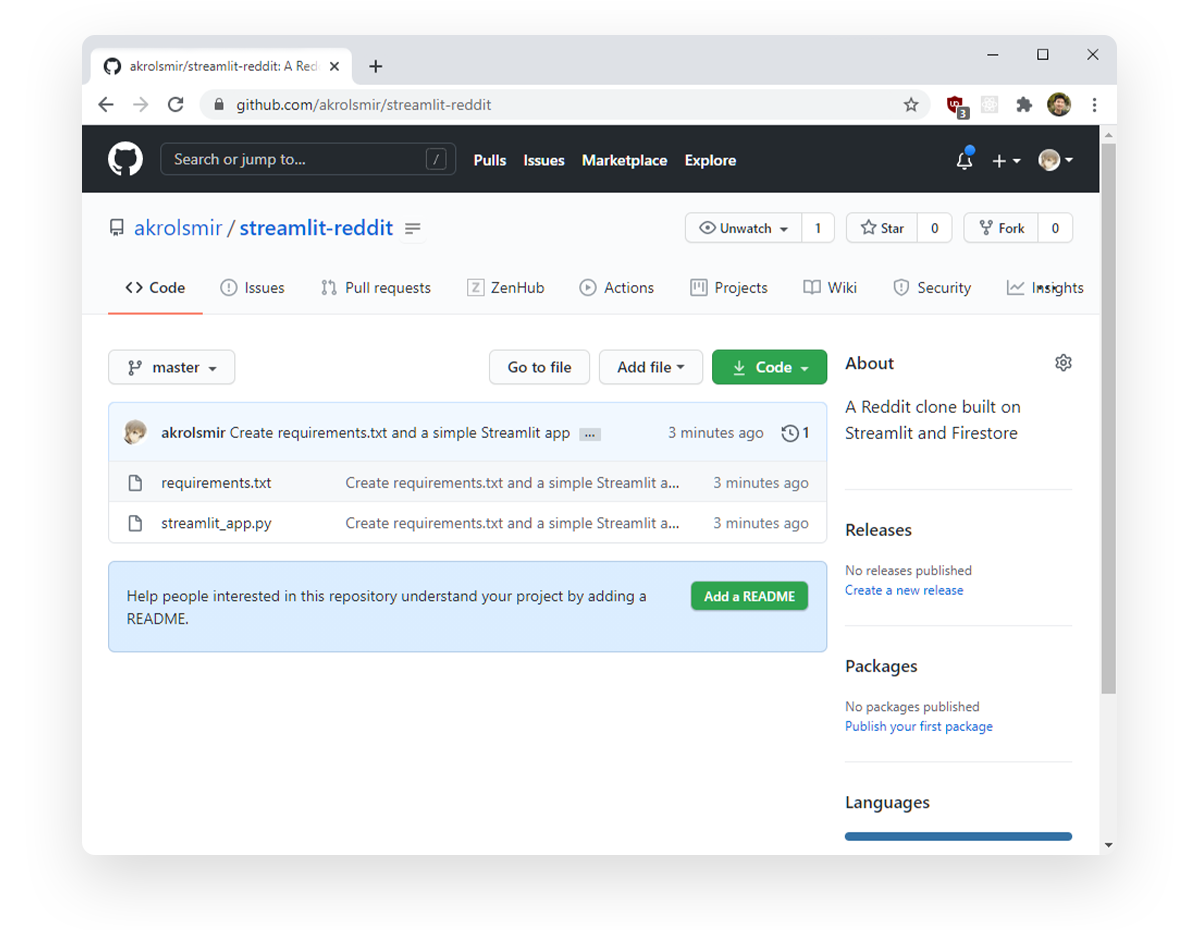1200x930 pixels.
Task: Open the green Code download dropdown
Action: (x=769, y=367)
